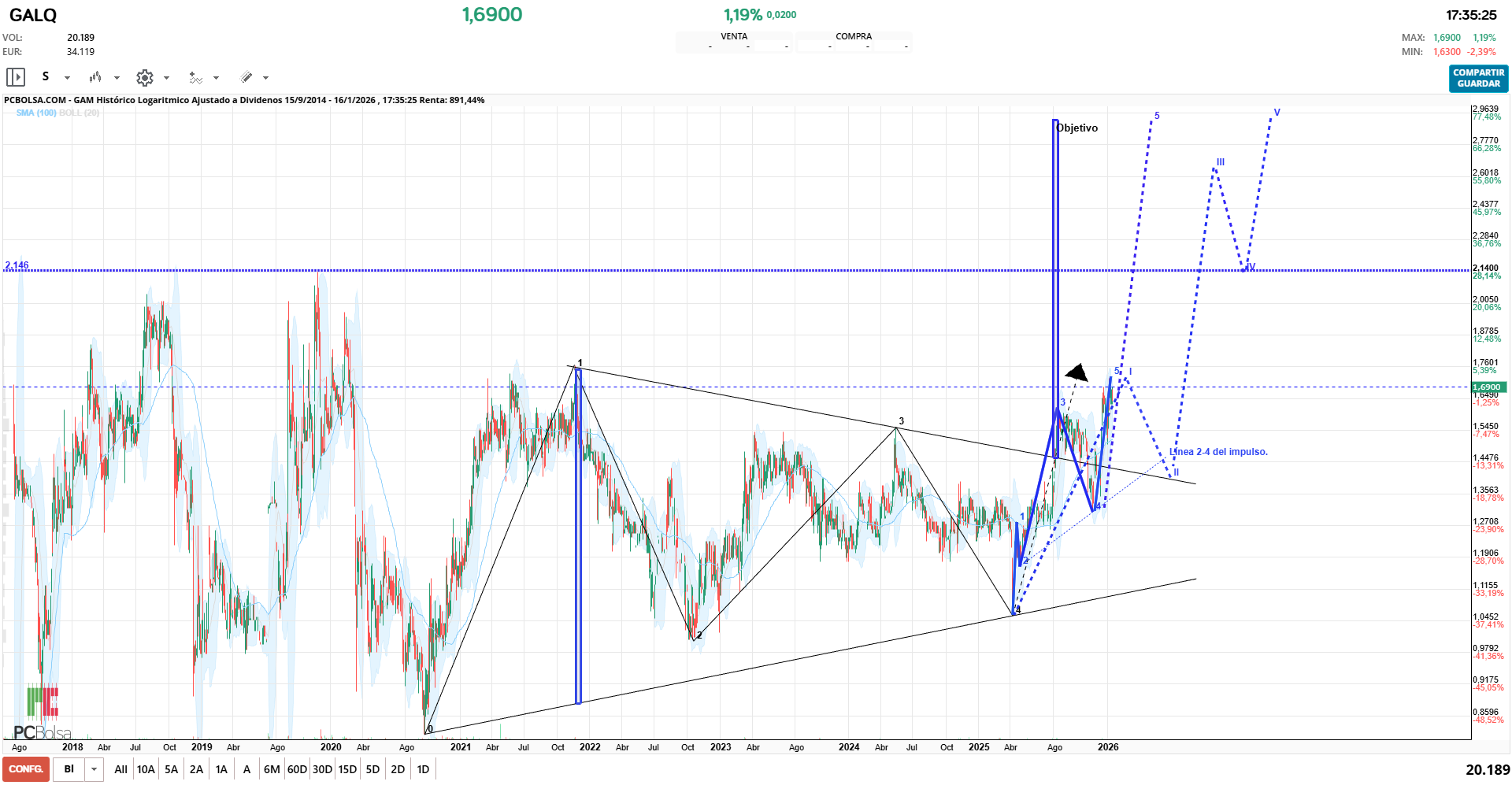Click the CONFG. button

point(26,769)
